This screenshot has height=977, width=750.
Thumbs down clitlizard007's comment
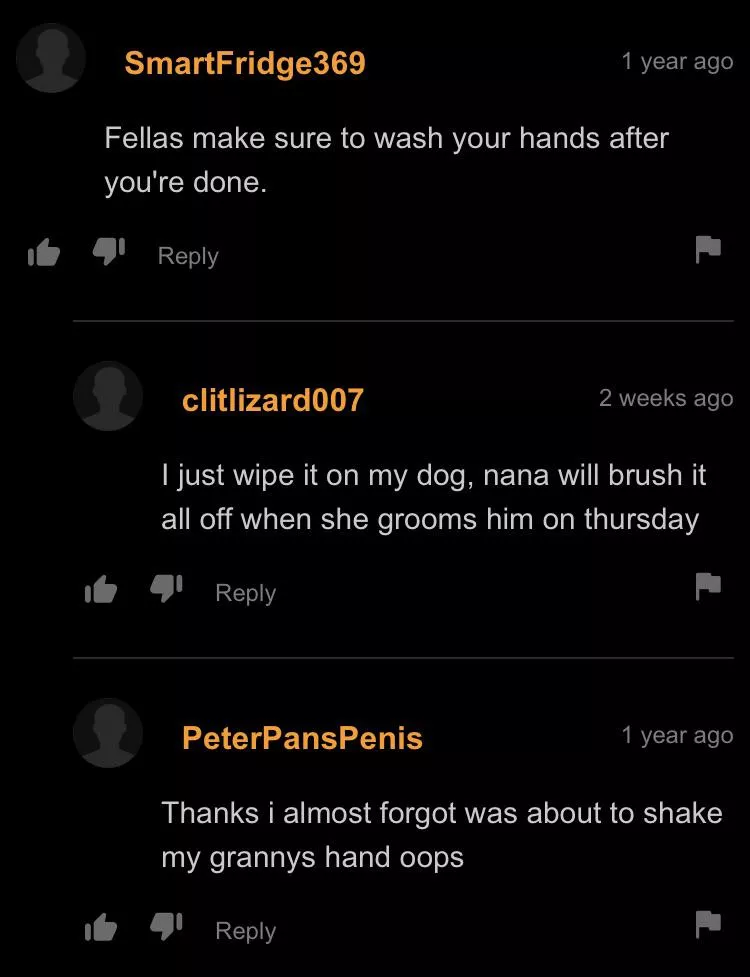[x=166, y=589]
